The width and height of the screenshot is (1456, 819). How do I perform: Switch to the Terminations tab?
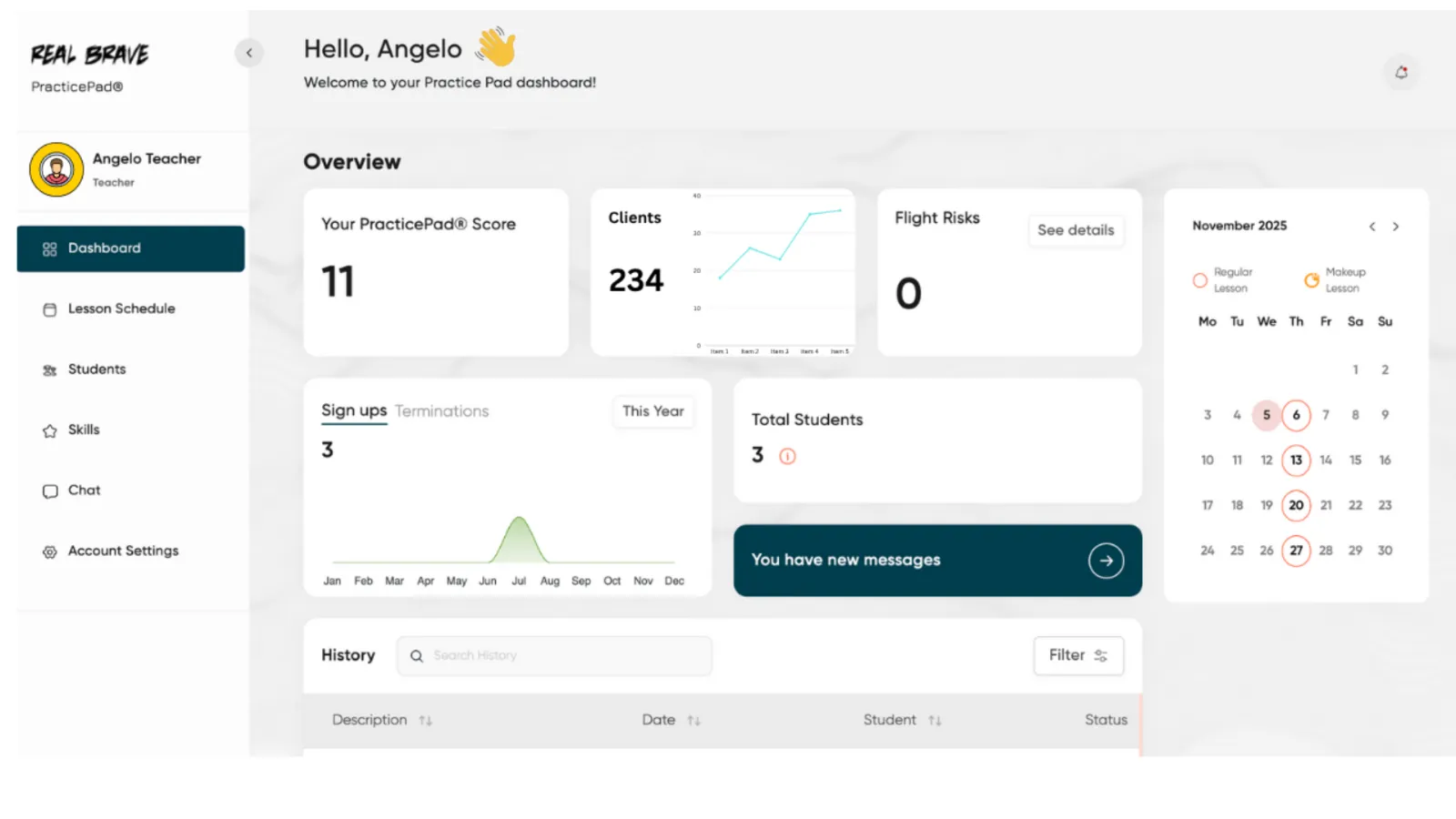coord(442,411)
